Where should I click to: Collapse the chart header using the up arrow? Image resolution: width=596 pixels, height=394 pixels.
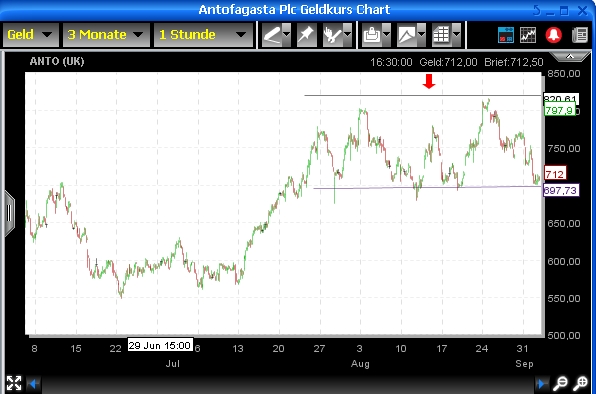tap(570, 57)
